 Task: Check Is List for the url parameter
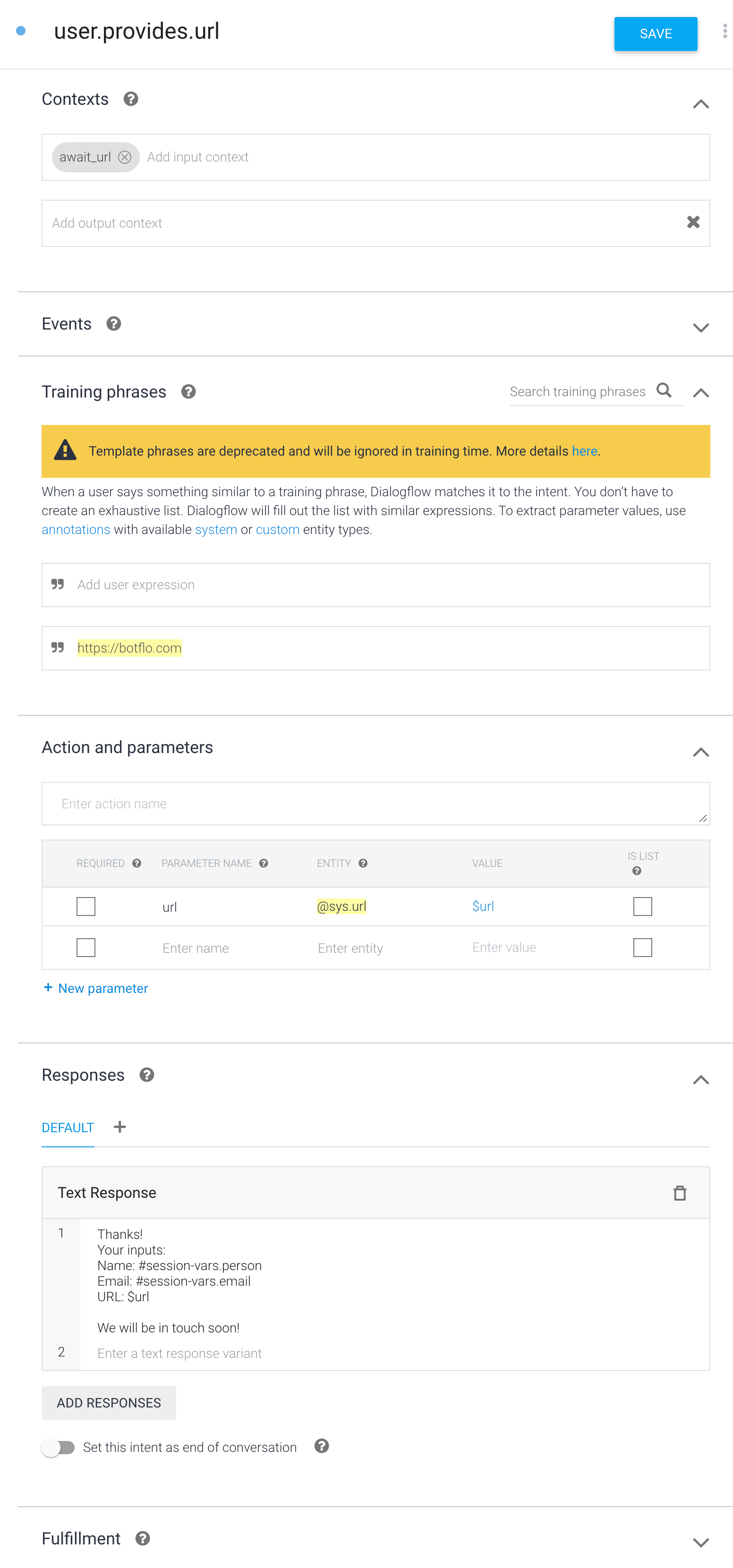[x=642, y=906]
